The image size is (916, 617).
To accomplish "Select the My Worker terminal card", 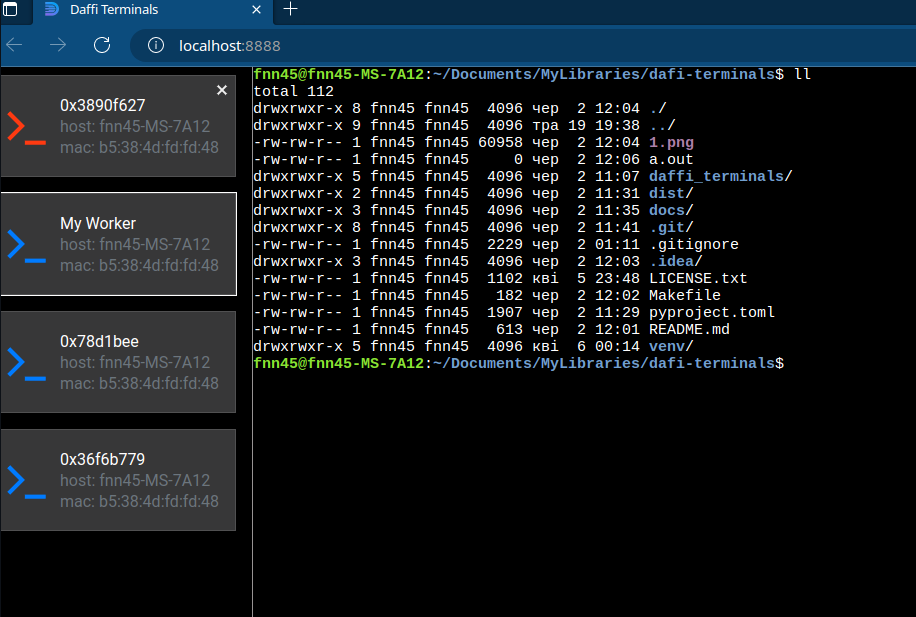I will pyautogui.click(x=118, y=244).
